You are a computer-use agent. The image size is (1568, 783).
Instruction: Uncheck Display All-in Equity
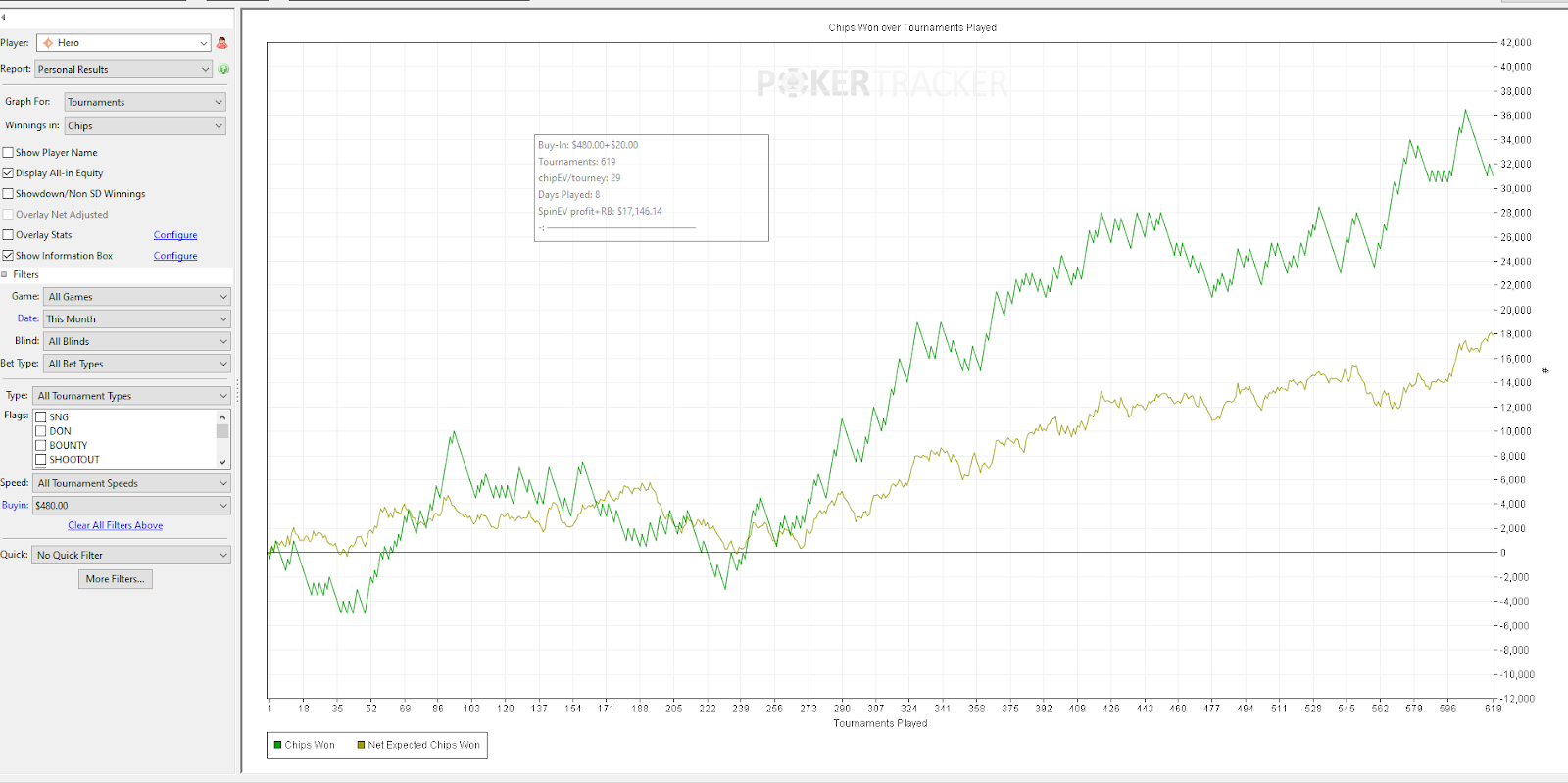coord(8,173)
